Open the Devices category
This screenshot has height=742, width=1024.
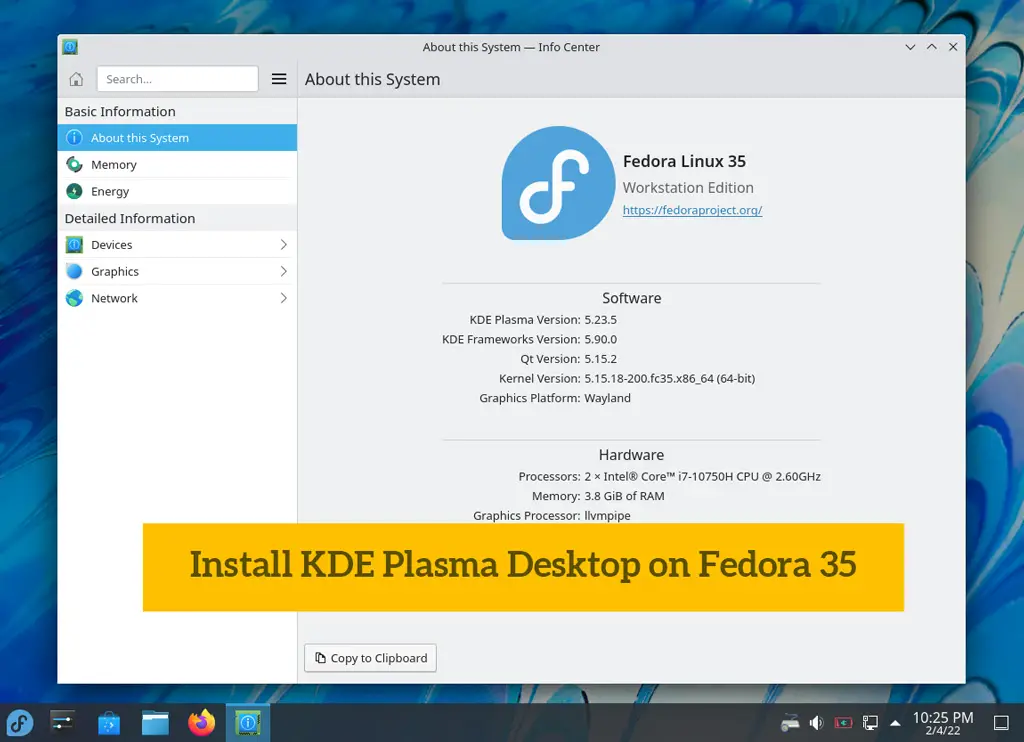[177, 245]
